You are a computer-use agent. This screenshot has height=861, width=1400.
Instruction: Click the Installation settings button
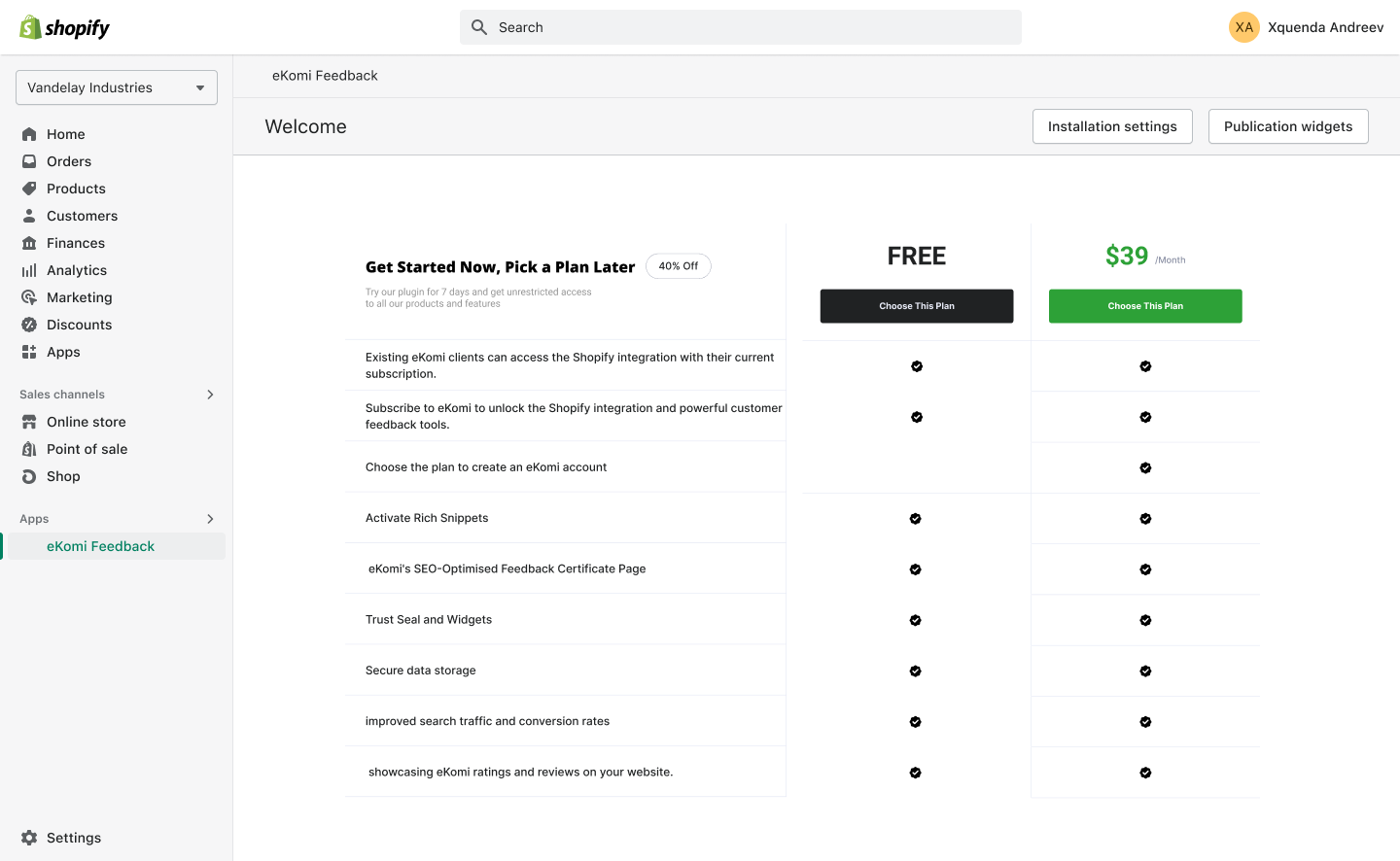pos(1112,126)
